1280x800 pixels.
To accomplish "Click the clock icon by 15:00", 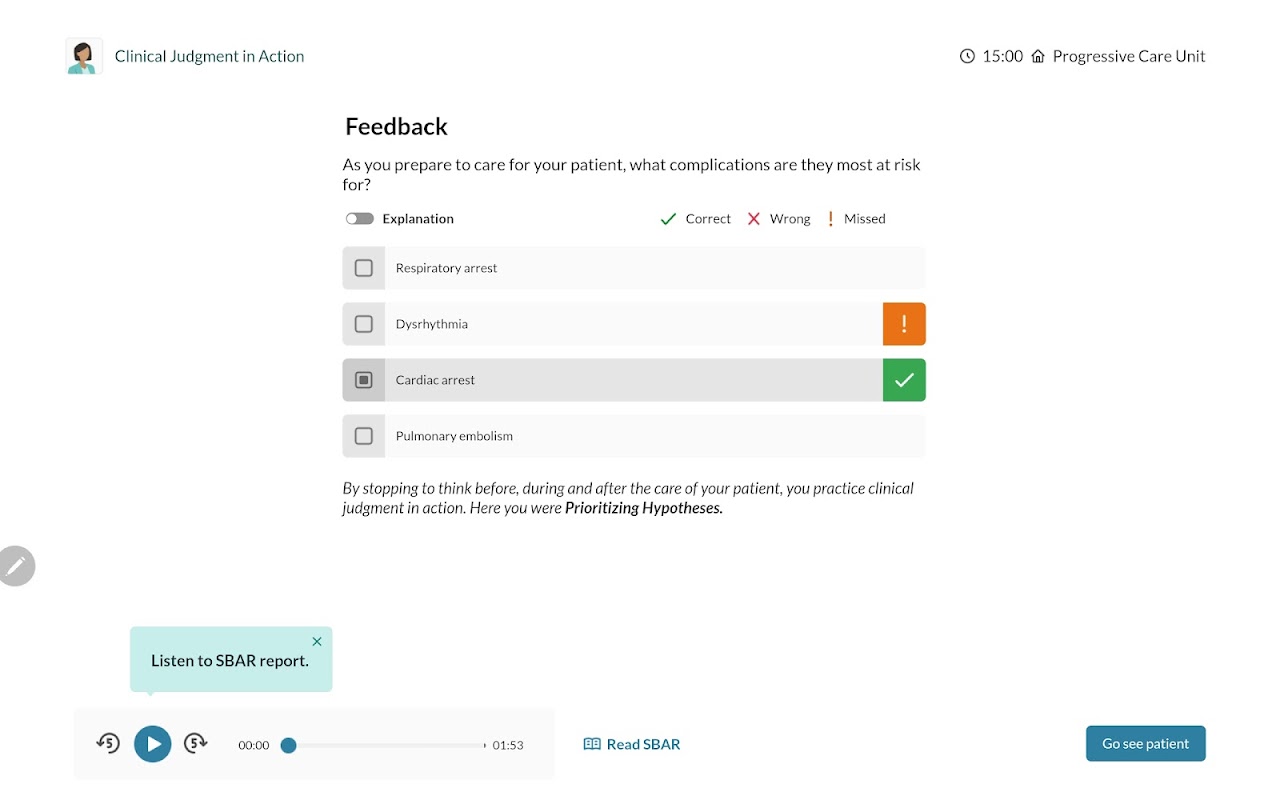I will 967,56.
